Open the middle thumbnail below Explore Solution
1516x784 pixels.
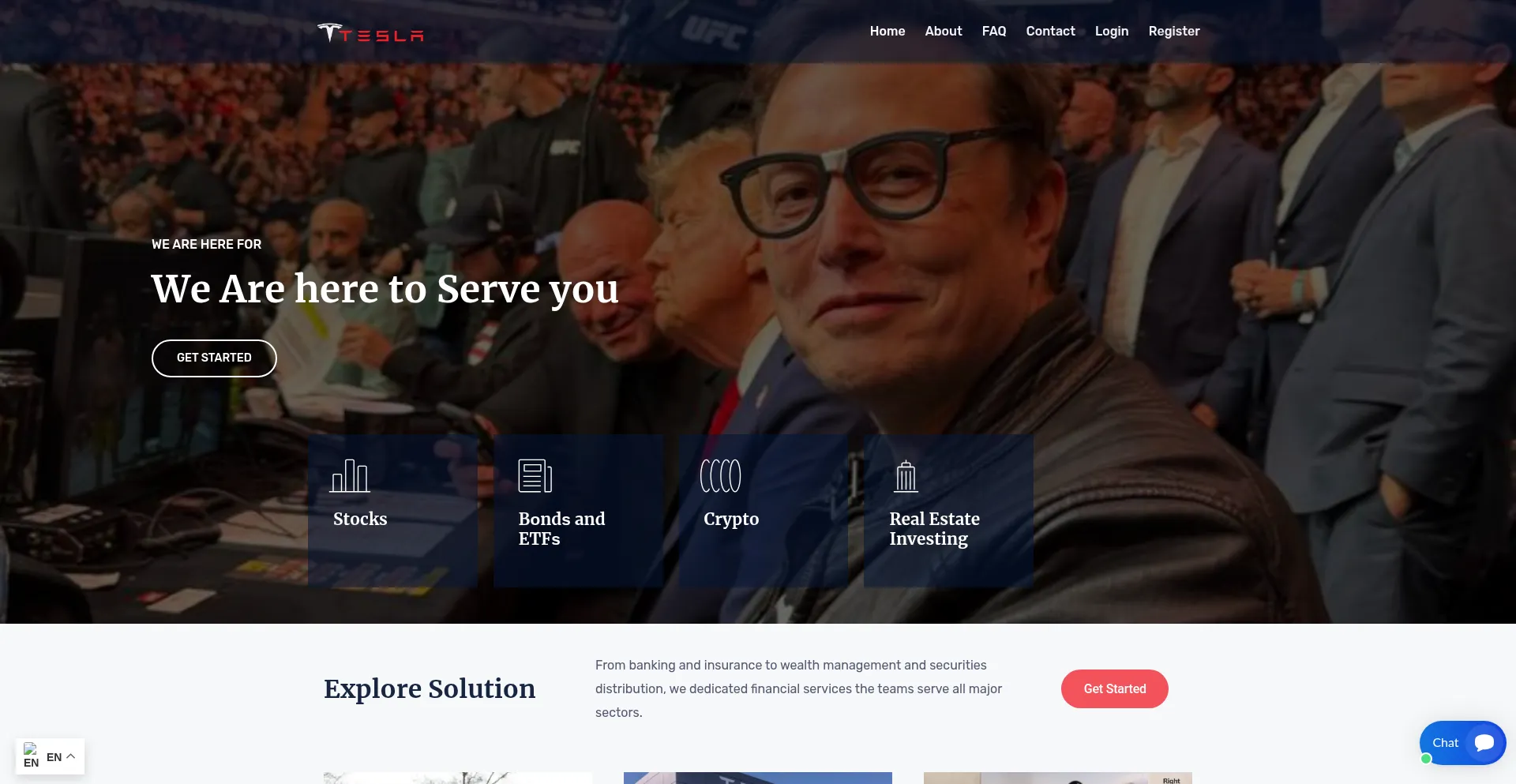pos(758,778)
